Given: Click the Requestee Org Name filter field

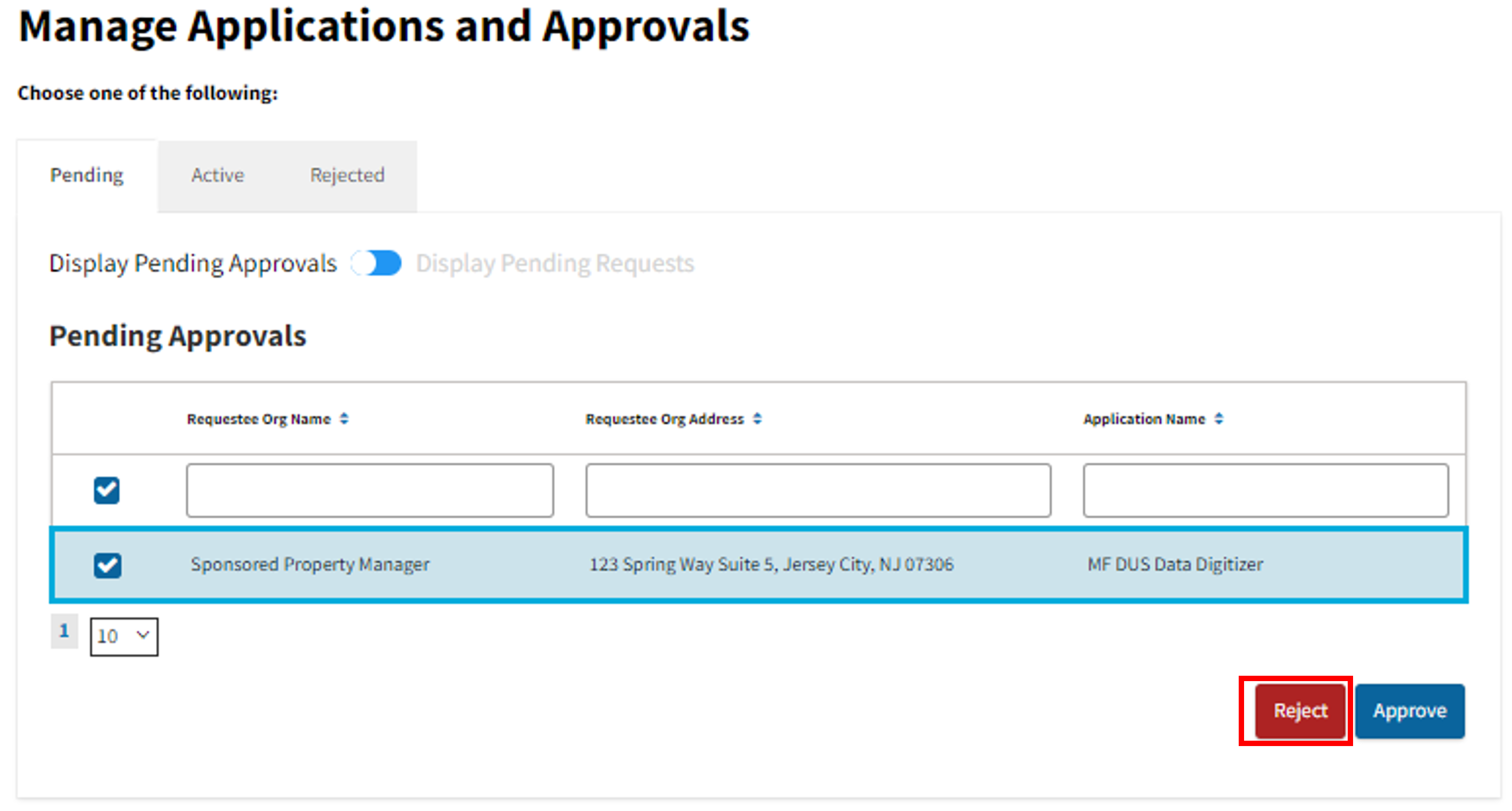Looking at the screenshot, I should point(370,490).
